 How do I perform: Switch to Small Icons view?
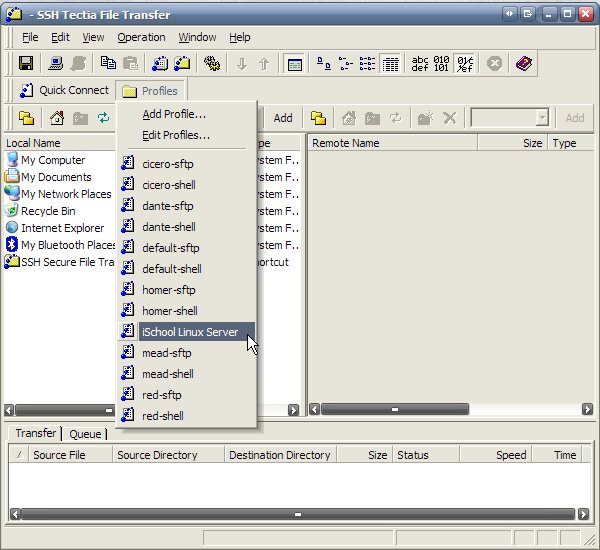tap(346, 63)
